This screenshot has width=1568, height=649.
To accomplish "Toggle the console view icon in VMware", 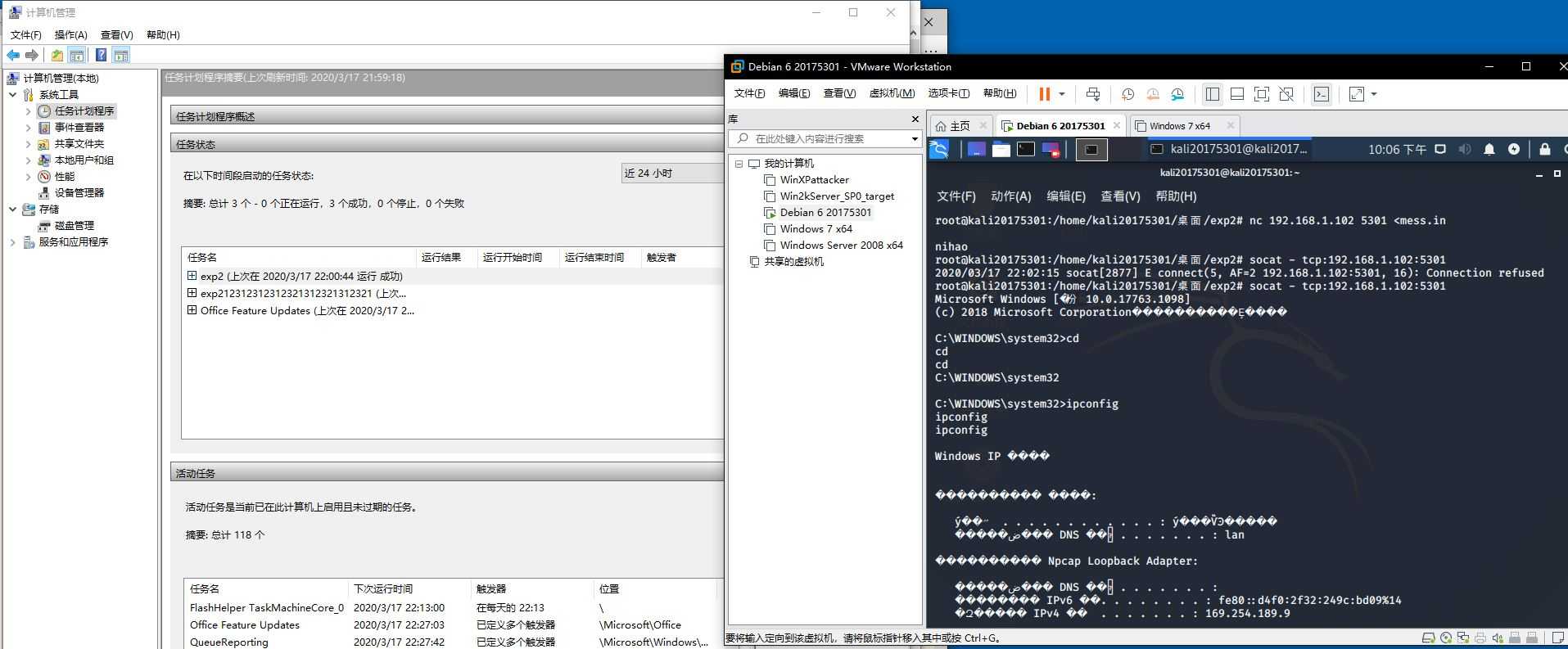I will click(x=1322, y=94).
